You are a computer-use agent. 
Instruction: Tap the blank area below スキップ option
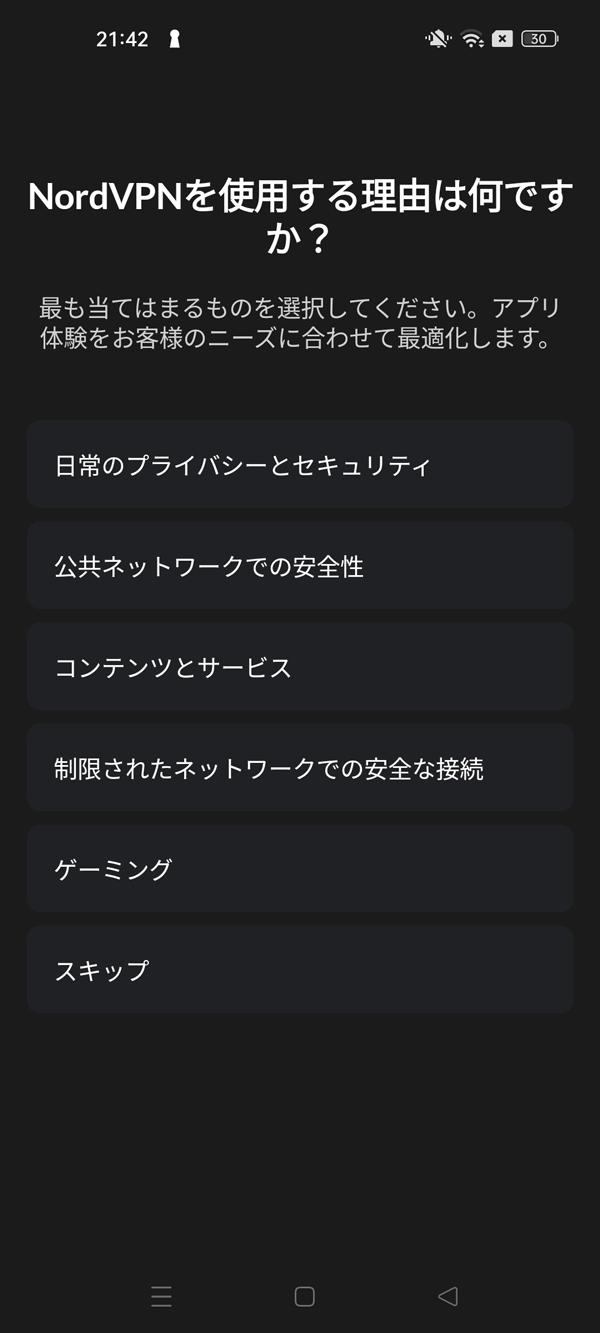300,1130
